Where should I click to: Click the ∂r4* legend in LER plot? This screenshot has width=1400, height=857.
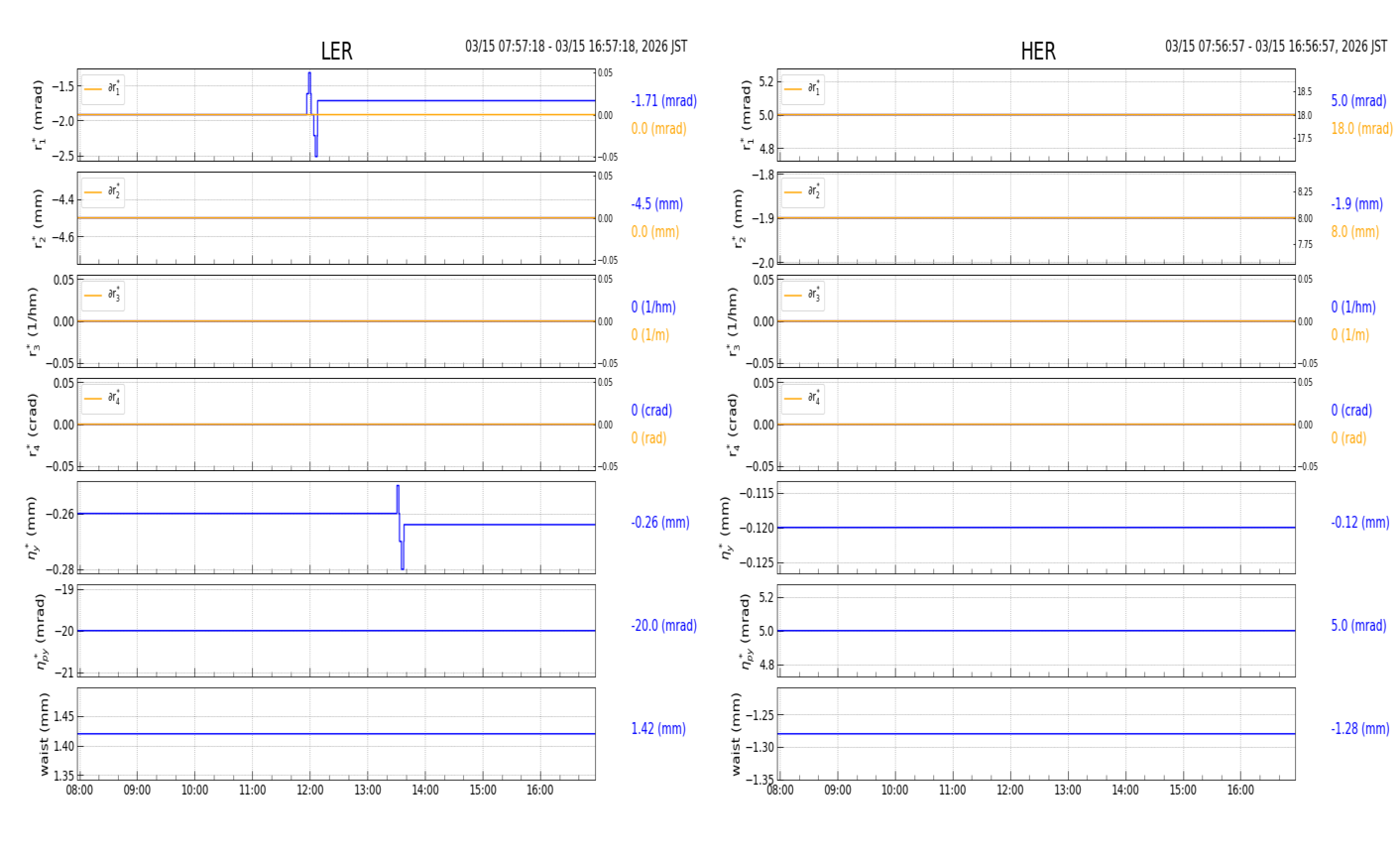click(x=103, y=399)
